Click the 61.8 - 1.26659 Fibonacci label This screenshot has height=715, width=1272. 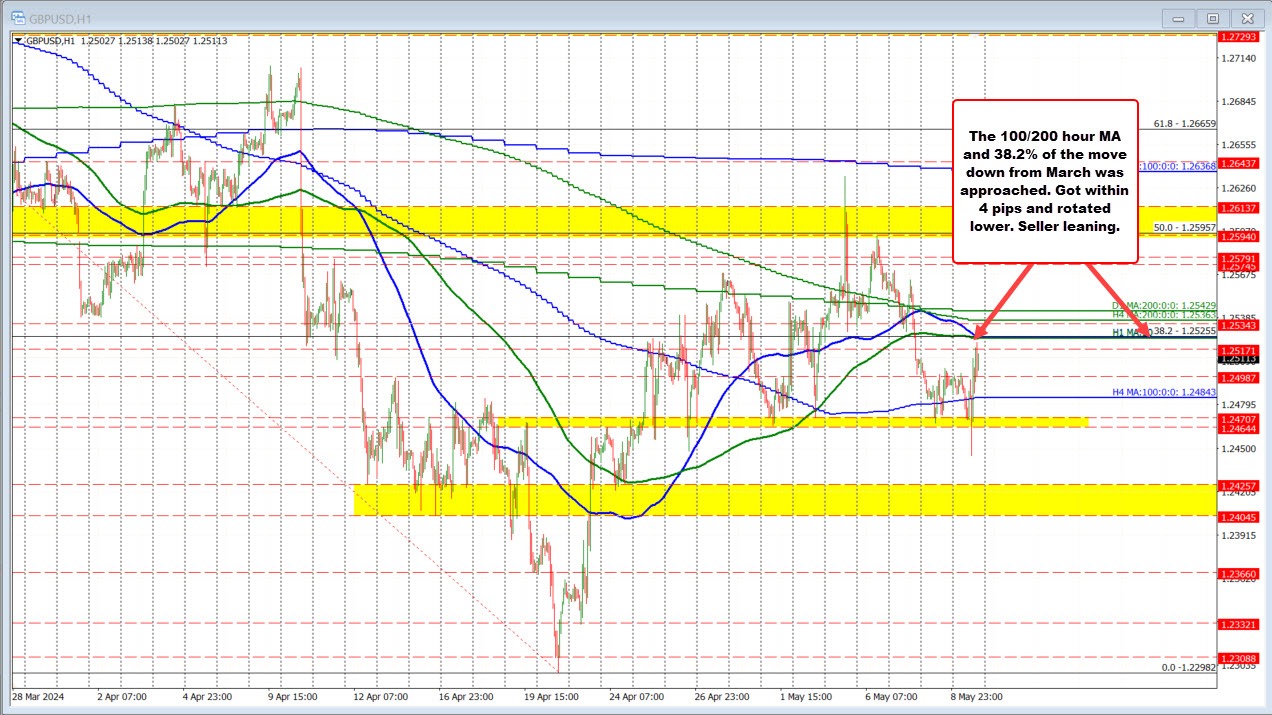[x=1184, y=124]
